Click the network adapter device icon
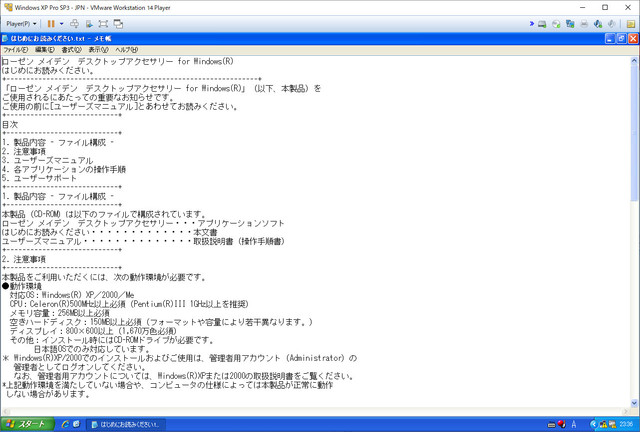640x432 pixels. click(x=570, y=24)
